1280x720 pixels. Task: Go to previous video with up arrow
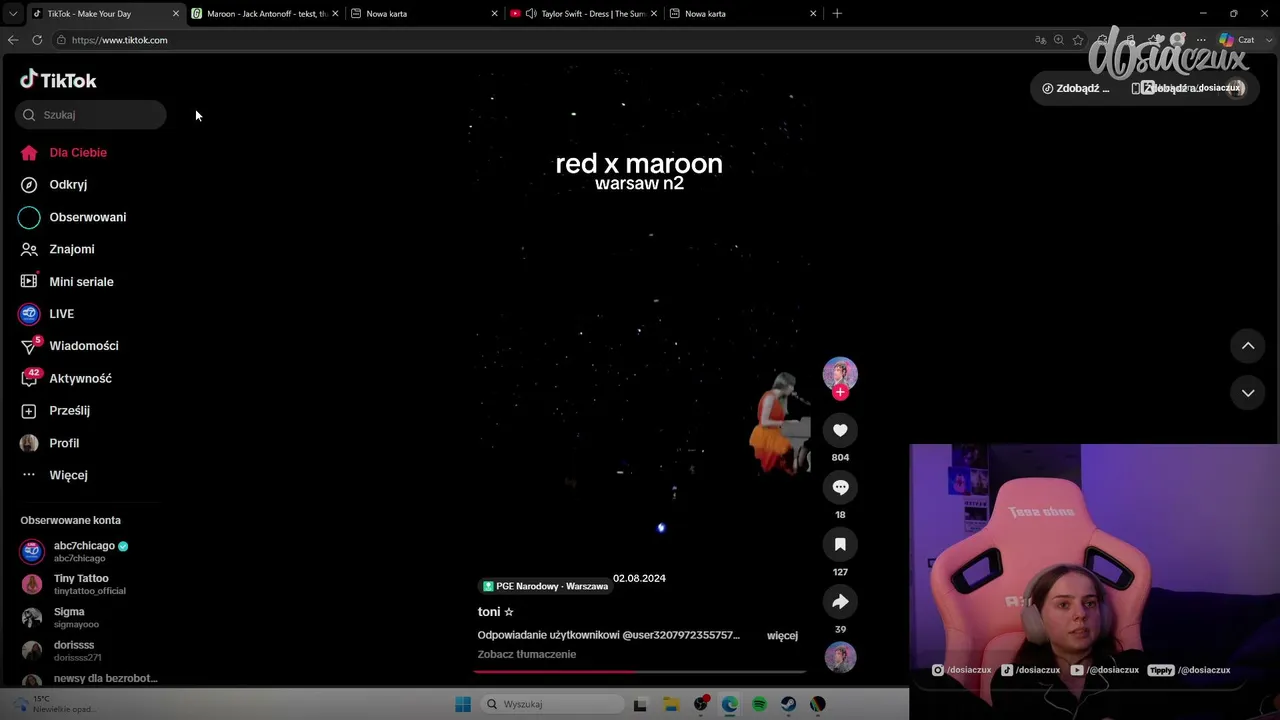tap(1248, 345)
